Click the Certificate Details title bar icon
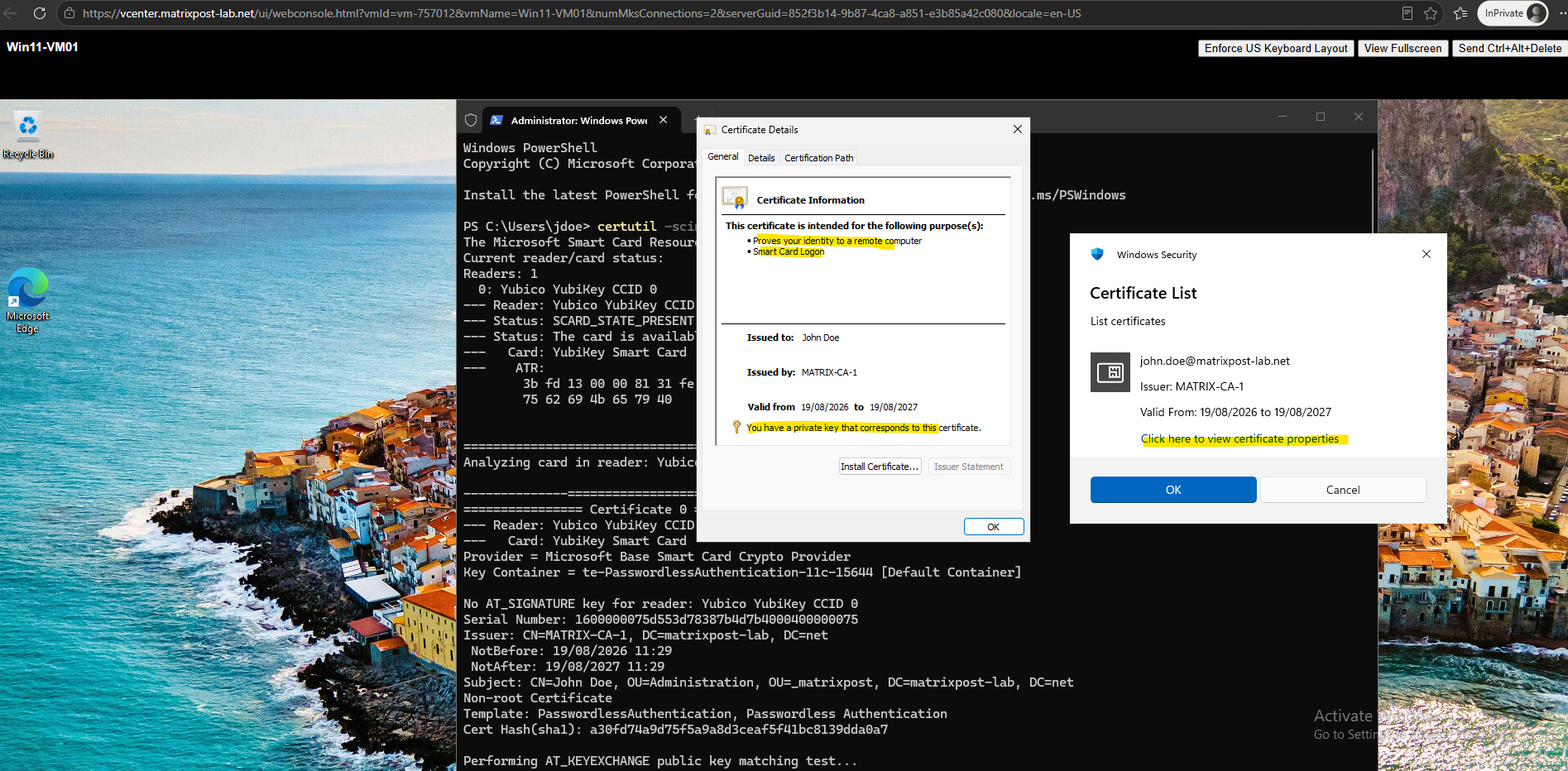Screen dimensions: 1568x771 click(710, 130)
